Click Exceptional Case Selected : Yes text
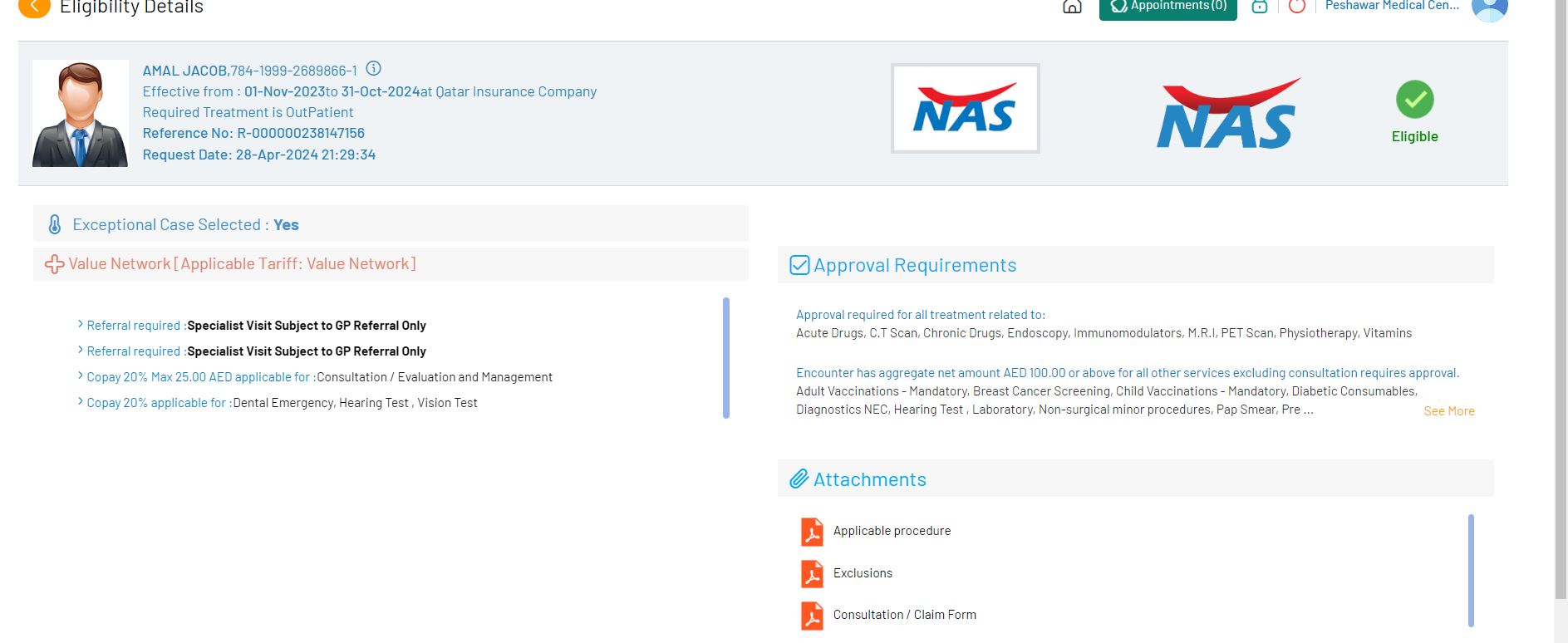1568x643 pixels. [185, 225]
